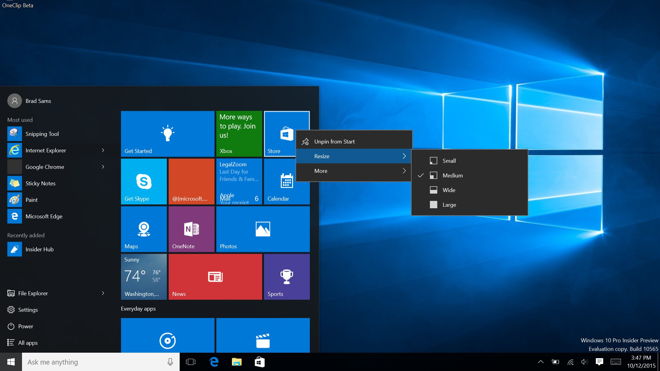Select the Wide tile size
660x371 pixels.
click(470, 190)
